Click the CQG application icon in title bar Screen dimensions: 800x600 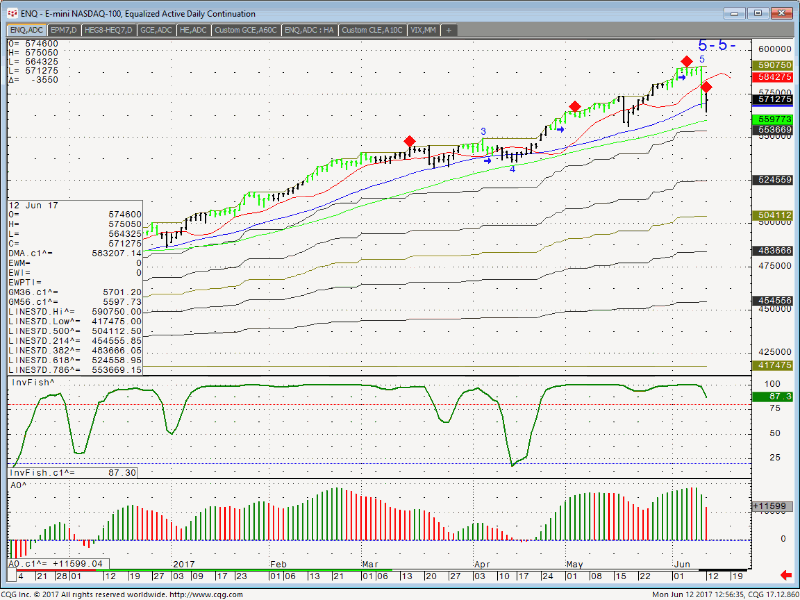pos(13,13)
